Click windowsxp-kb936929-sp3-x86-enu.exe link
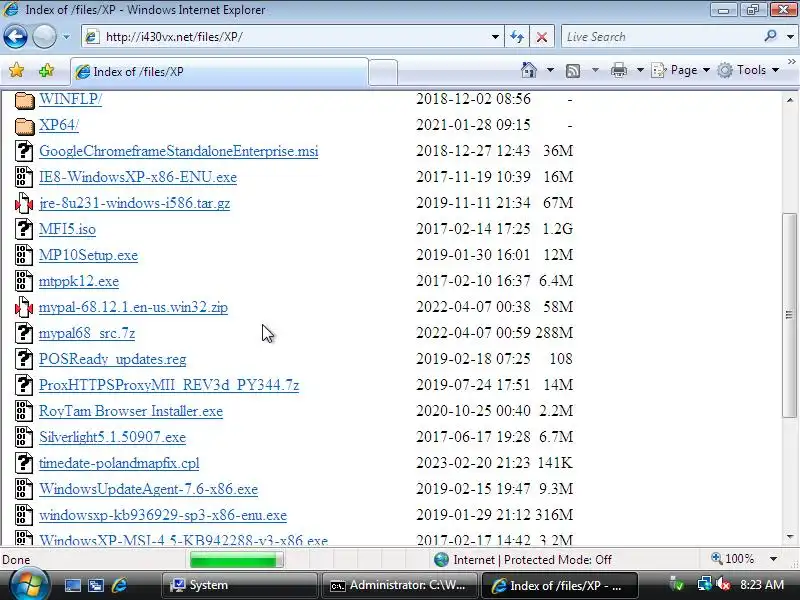 coord(163,515)
